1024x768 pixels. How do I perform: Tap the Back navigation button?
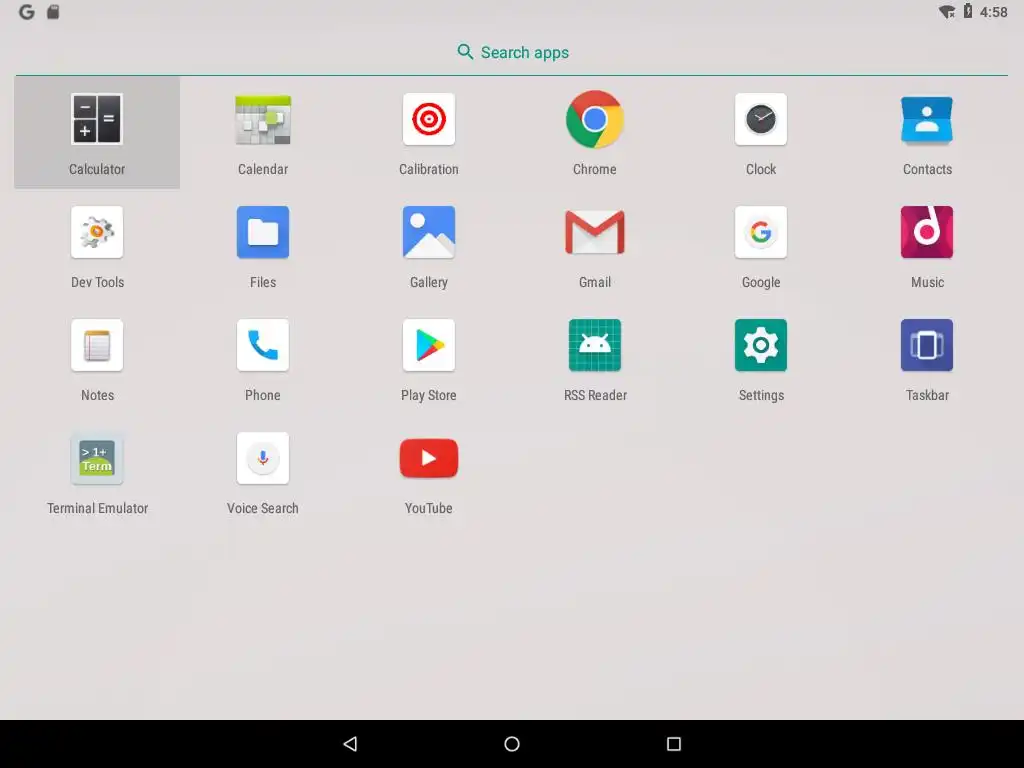pos(351,744)
